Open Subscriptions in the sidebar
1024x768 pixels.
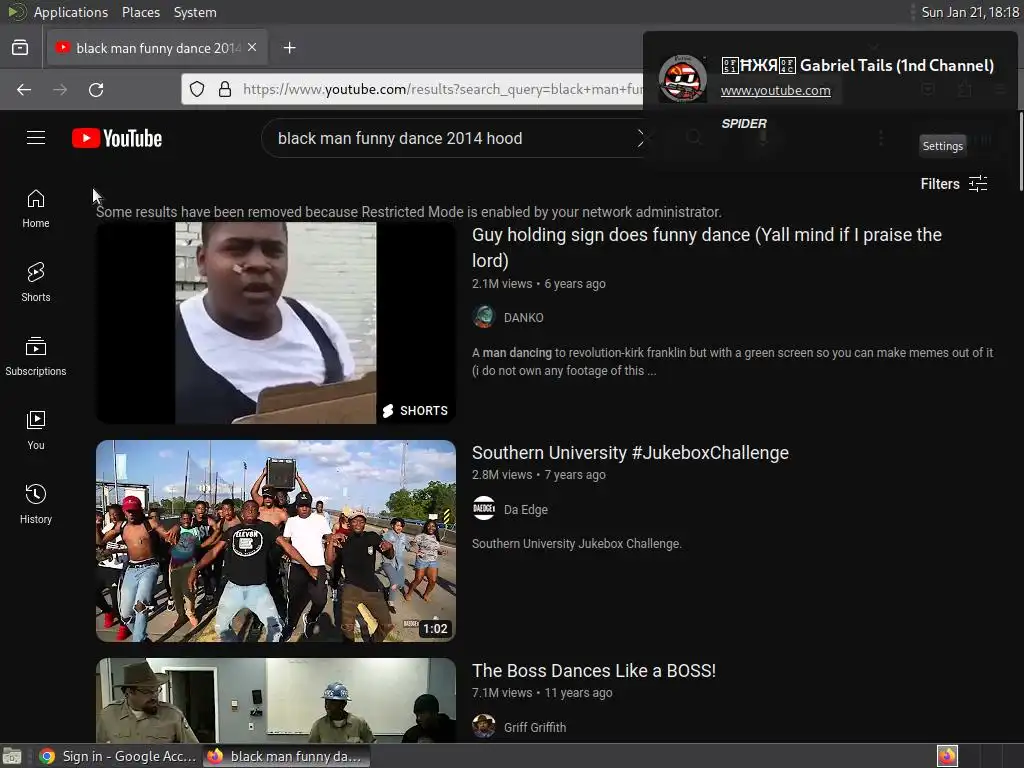point(36,357)
